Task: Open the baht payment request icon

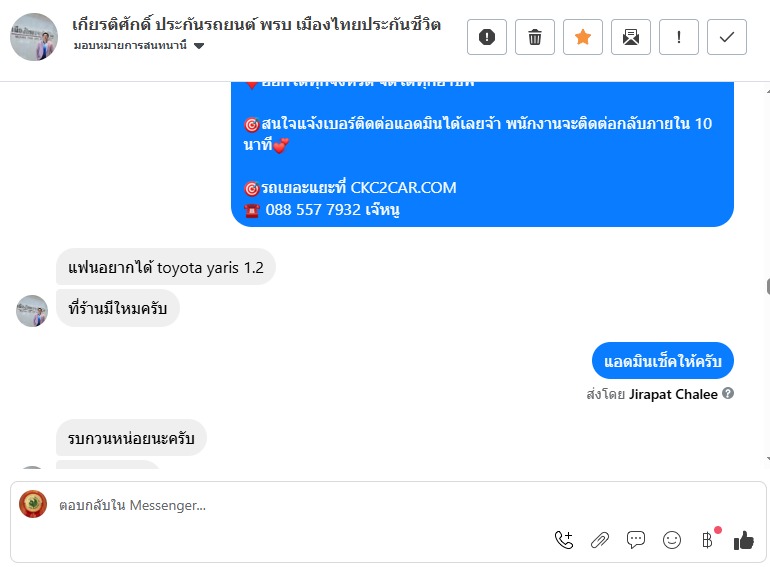Action: (x=707, y=540)
